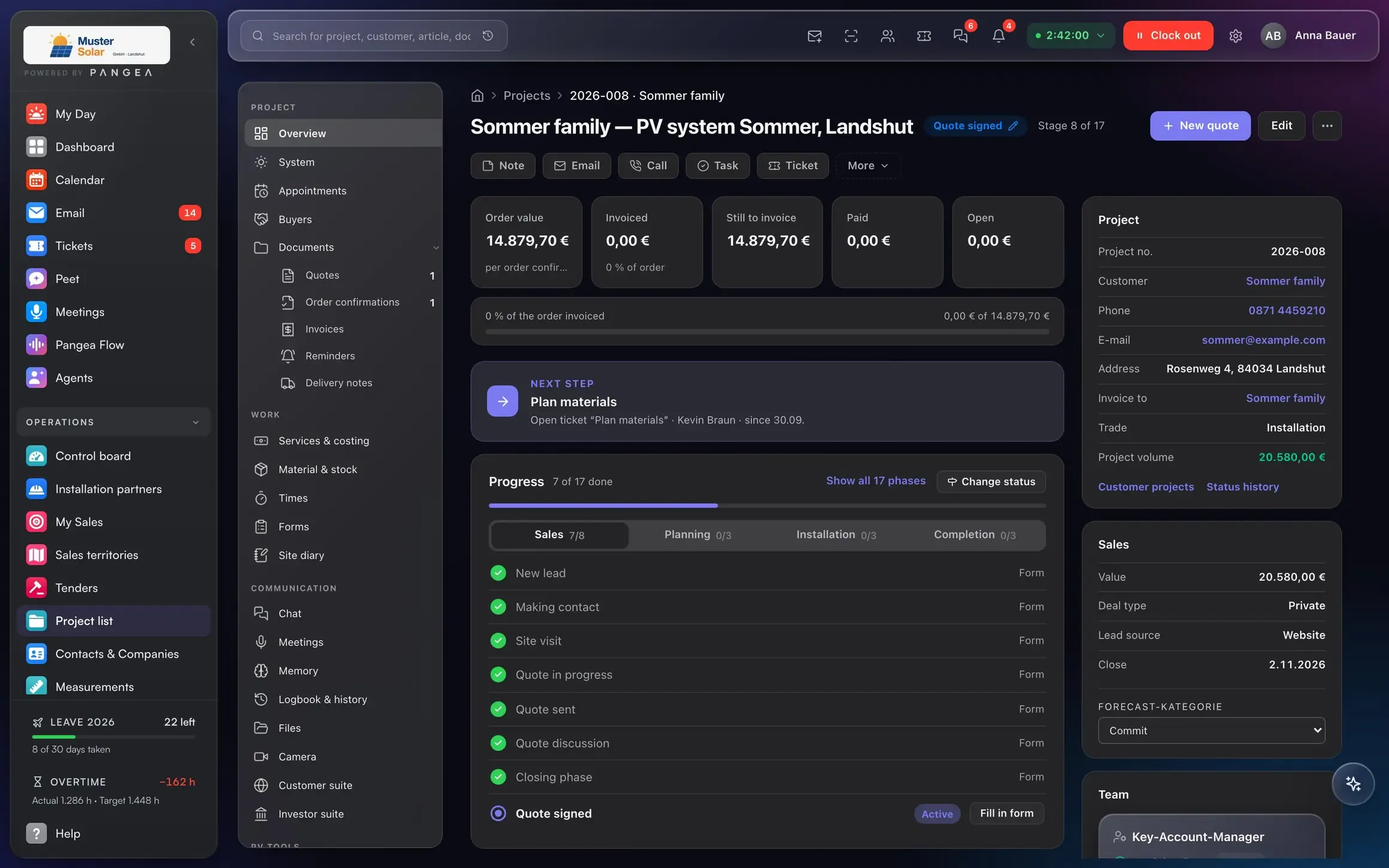Image resolution: width=1389 pixels, height=868 pixels.
Task: Open the 2:42:00 timer dropdown
Action: pyautogui.click(x=1070, y=35)
